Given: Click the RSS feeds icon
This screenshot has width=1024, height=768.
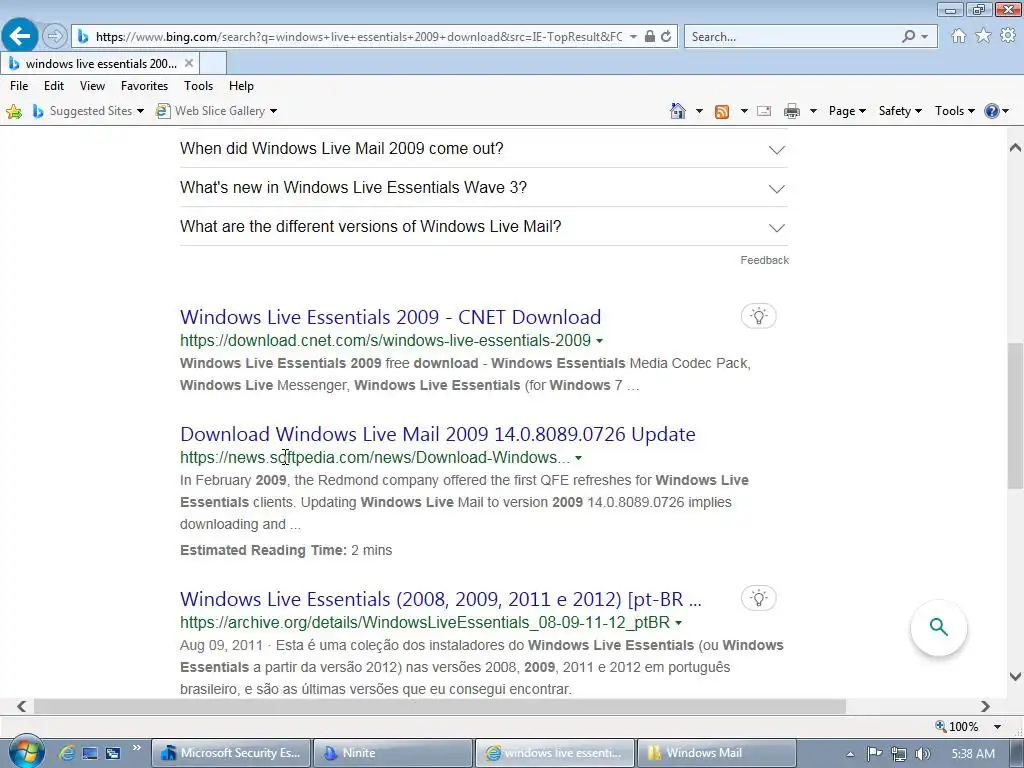Looking at the screenshot, I should 722,111.
